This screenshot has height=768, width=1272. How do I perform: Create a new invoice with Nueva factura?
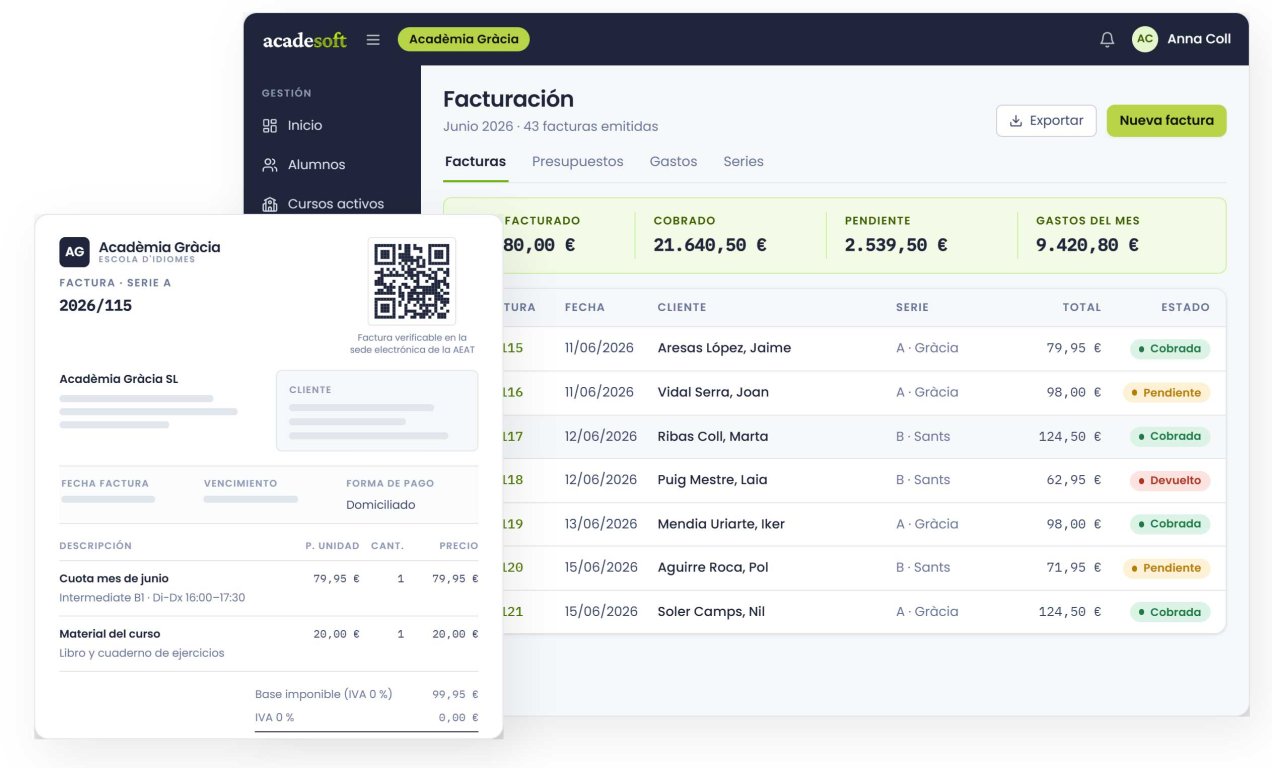(1166, 121)
